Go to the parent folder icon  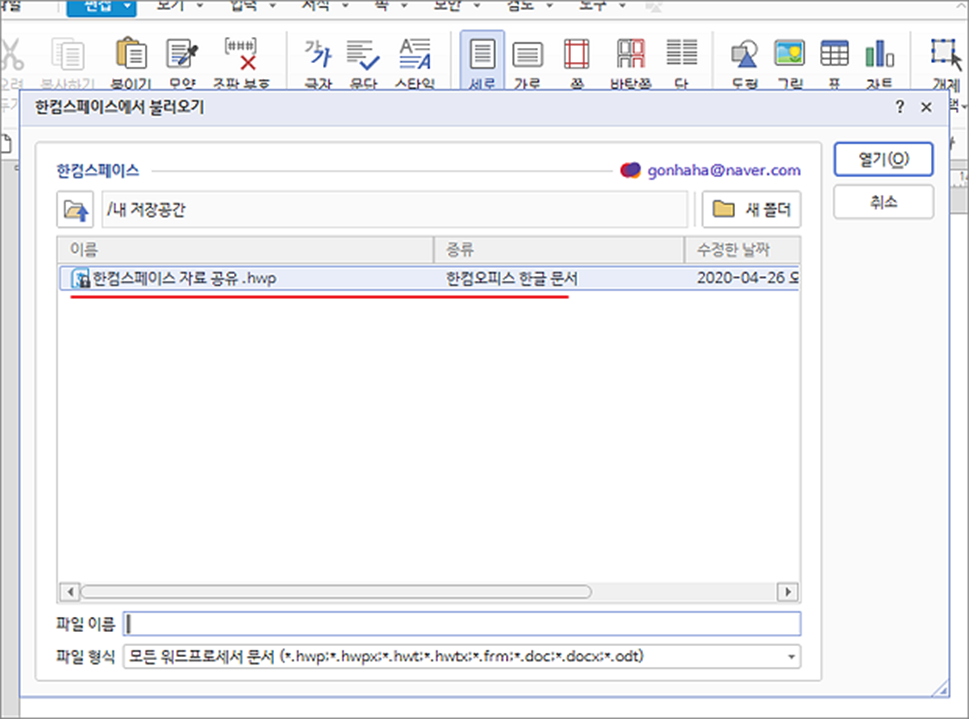click(x=75, y=210)
